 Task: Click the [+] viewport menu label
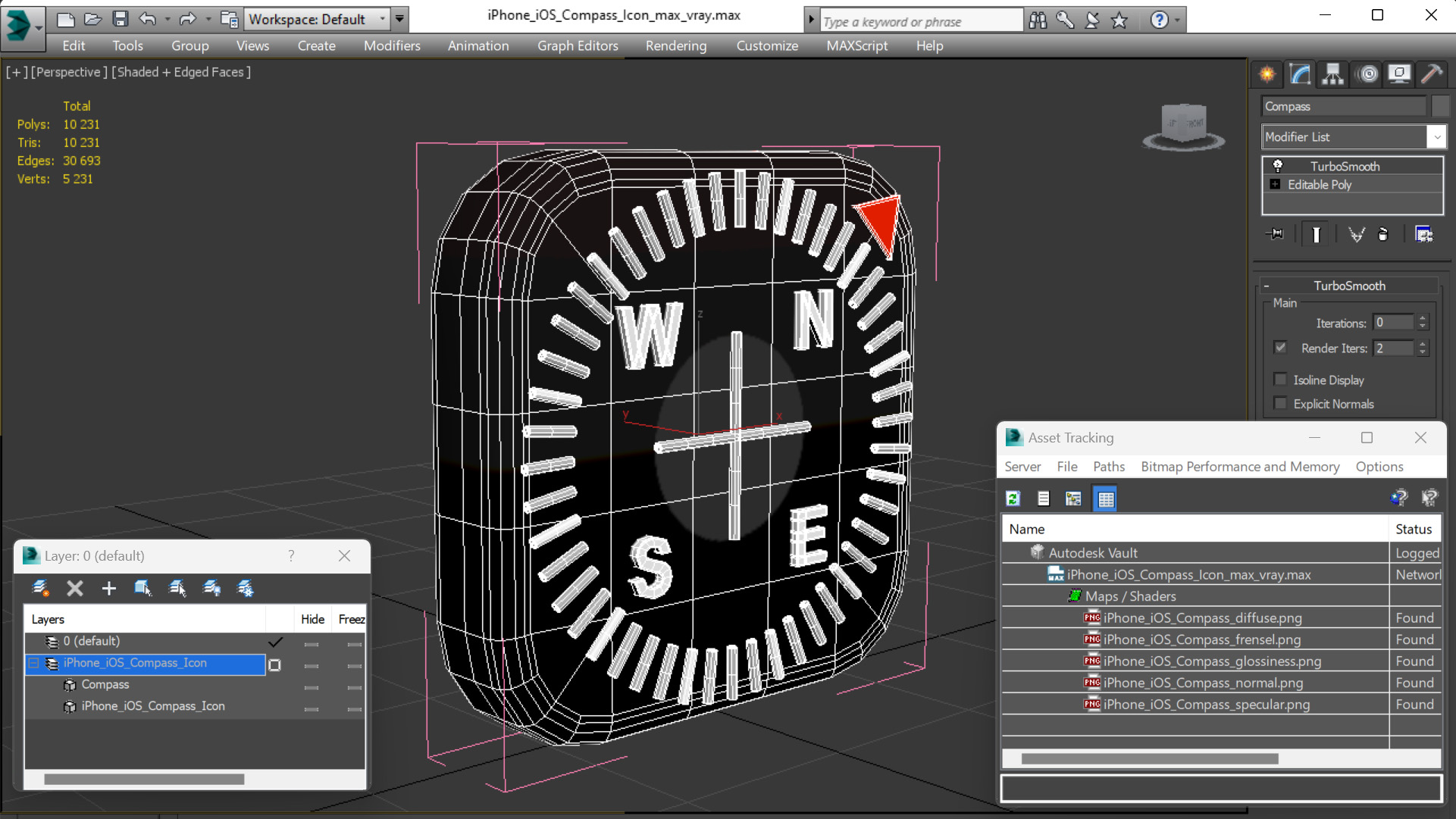[x=17, y=72]
